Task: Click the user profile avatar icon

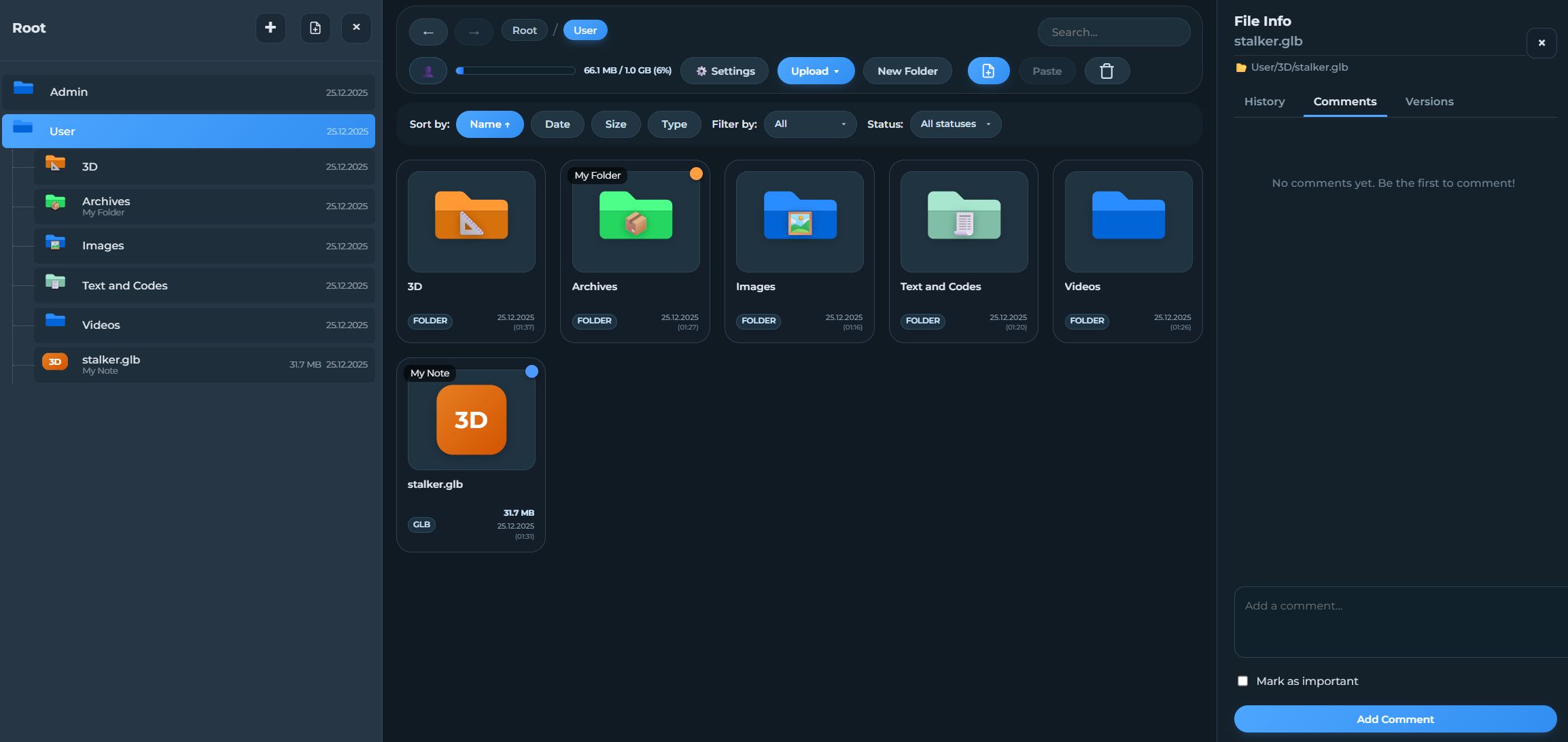Action: (x=428, y=71)
